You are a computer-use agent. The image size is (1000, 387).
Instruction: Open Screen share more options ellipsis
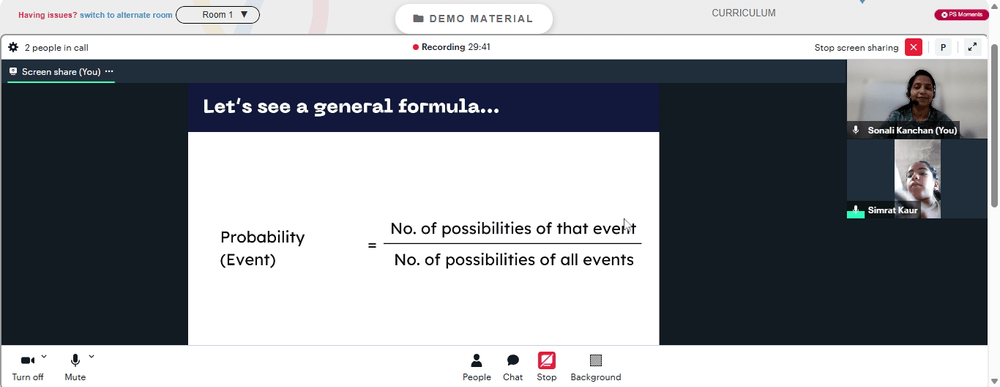(x=109, y=71)
